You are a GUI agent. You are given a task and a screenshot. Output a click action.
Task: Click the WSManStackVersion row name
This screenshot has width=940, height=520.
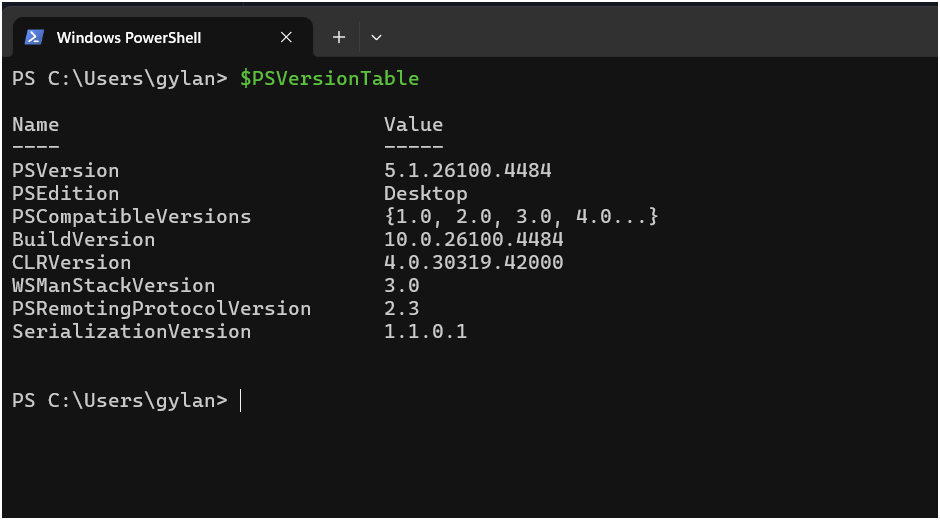(x=113, y=285)
